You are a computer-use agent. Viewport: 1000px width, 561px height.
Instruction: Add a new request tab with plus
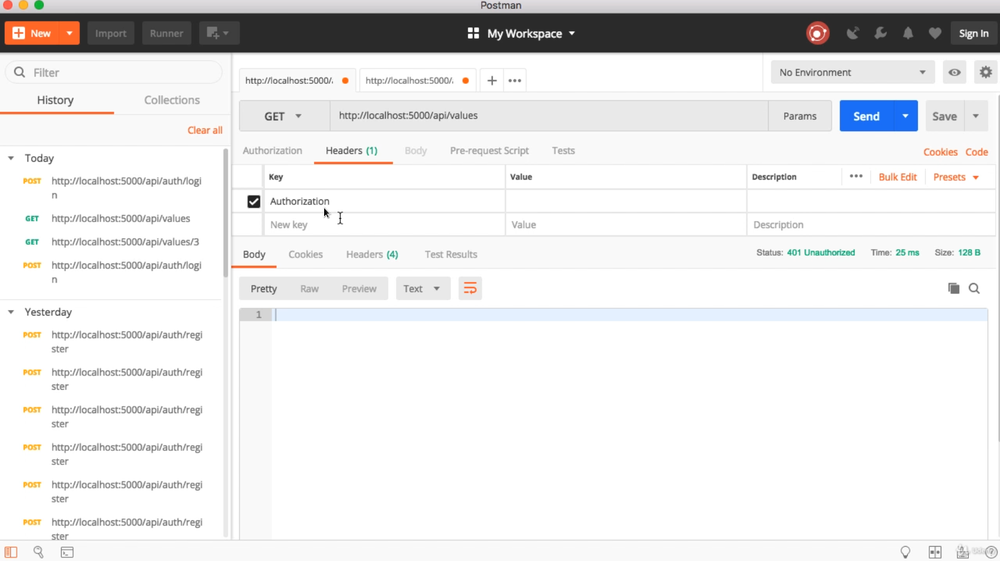(x=492, y=80)
